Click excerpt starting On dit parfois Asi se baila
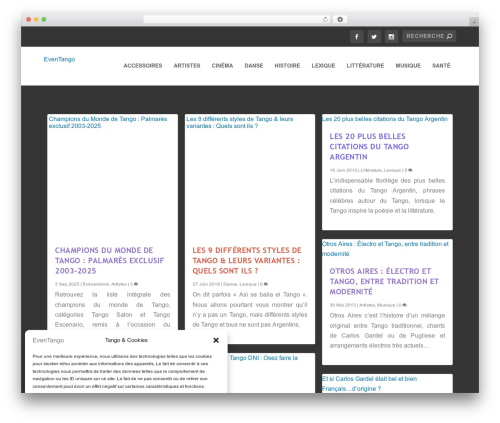Image resolution: width=500 pixels, height=423 pixels. [250, 310]
